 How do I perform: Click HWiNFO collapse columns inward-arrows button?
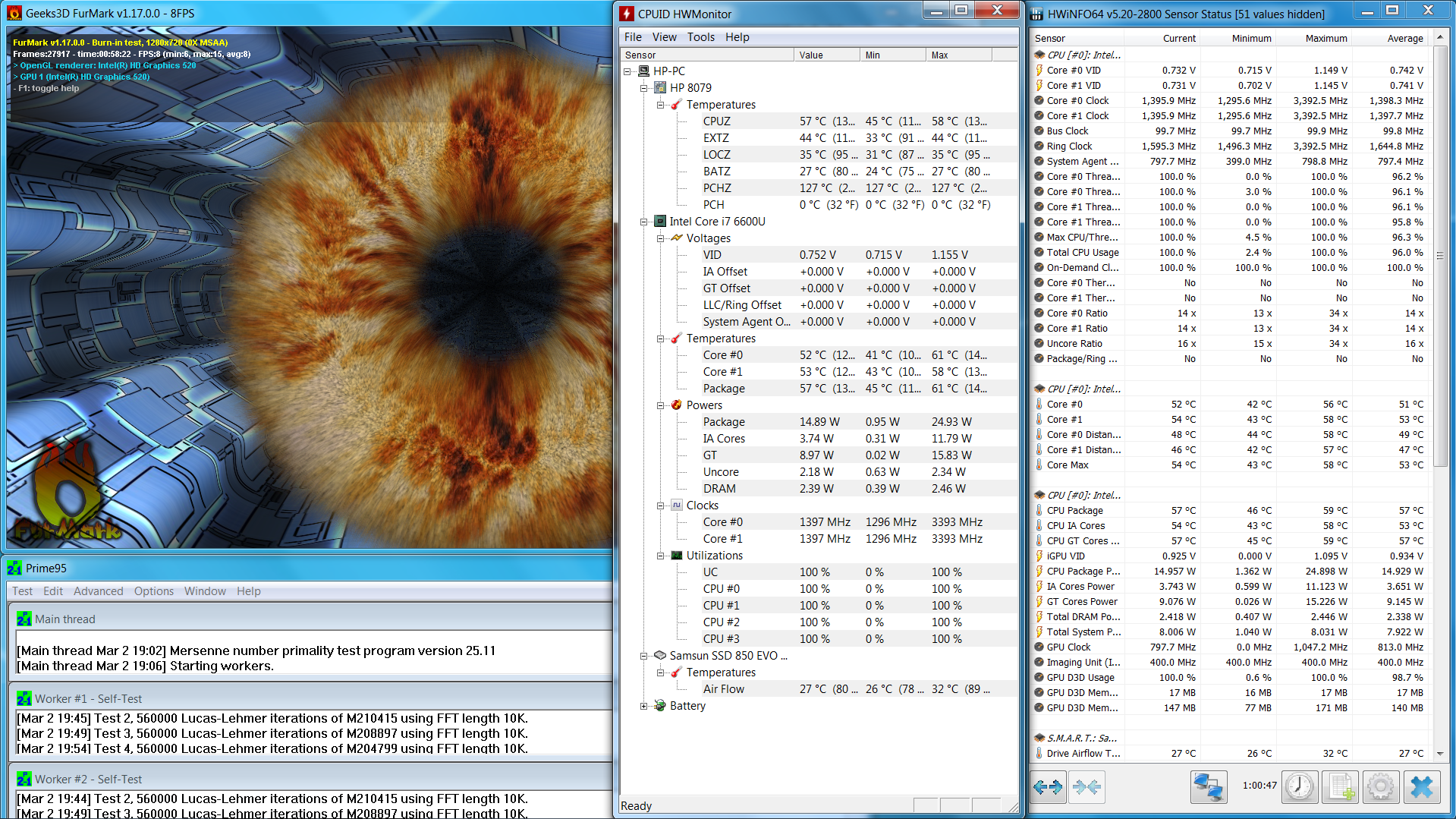pyautogui.click(x=1086, y=787)
